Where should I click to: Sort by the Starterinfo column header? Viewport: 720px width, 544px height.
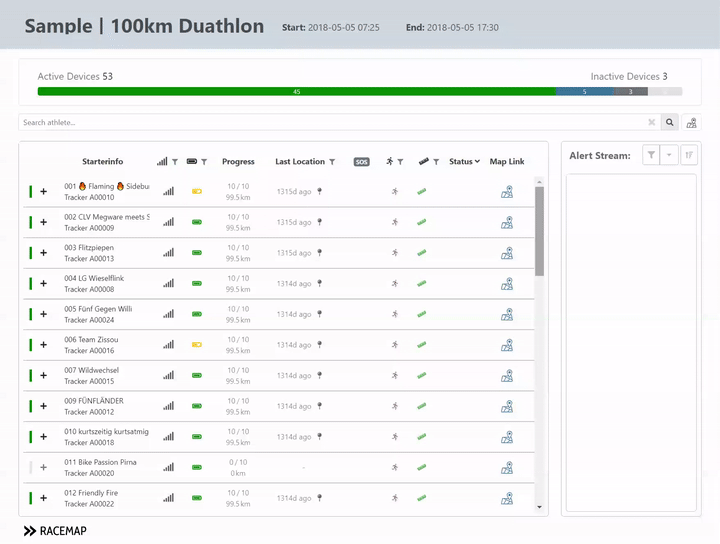tap(102, 162)
